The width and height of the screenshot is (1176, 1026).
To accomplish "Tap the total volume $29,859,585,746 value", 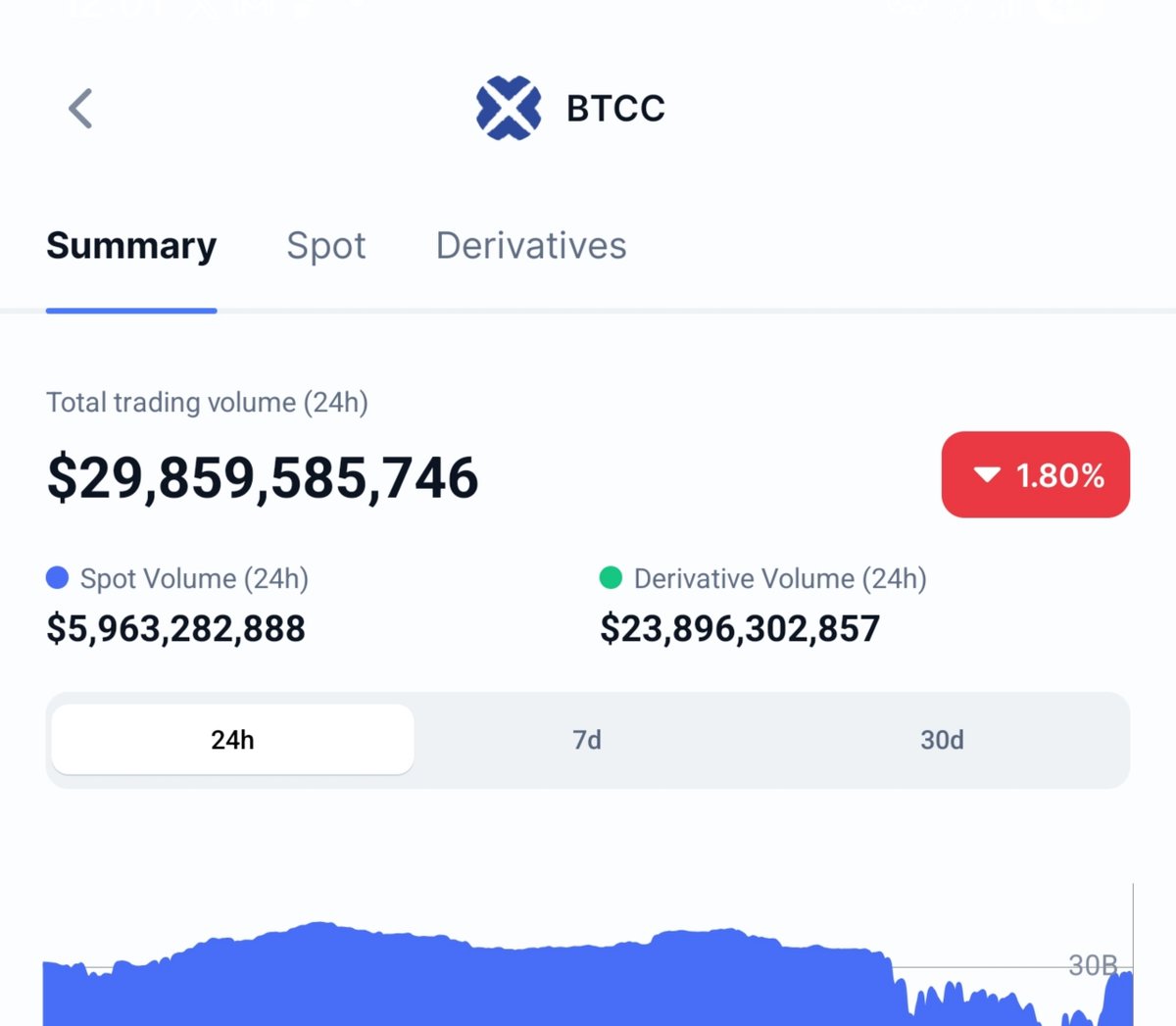I will point(263,478).
